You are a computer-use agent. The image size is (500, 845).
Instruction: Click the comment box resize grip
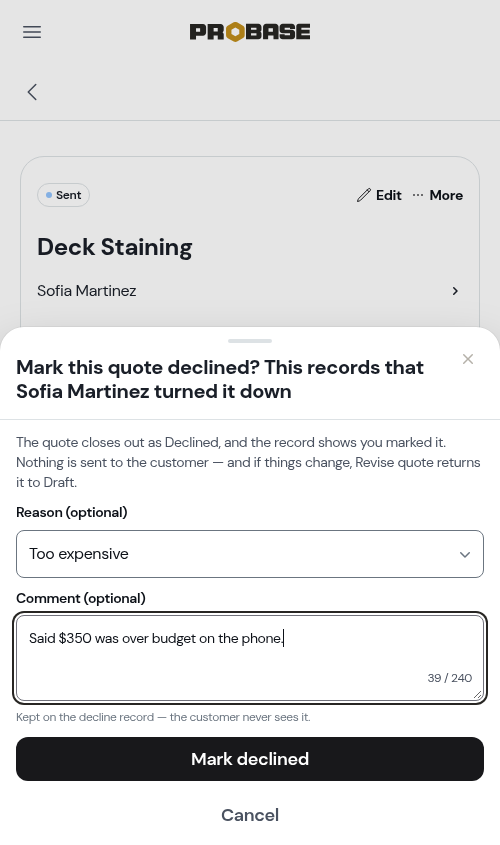(x=478, y=695)
